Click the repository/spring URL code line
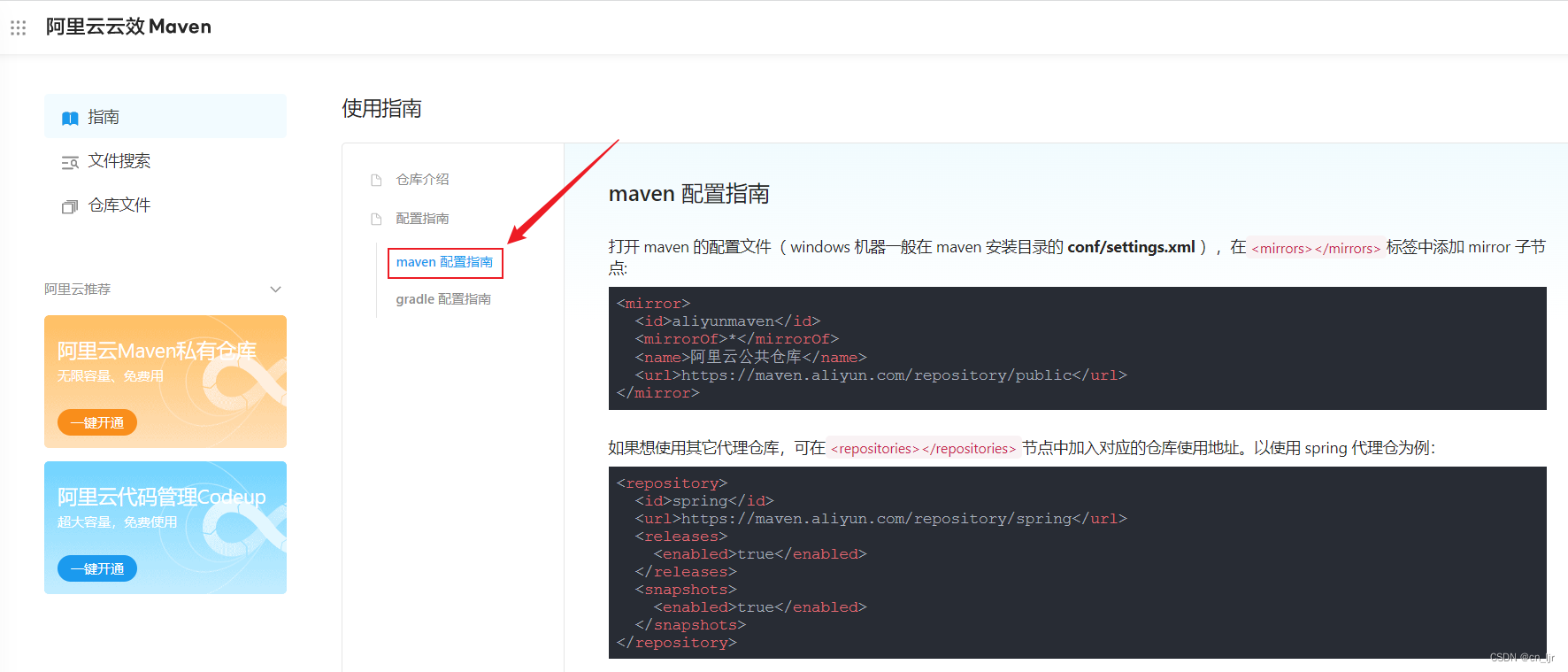The height and width of the screenshot is (672, 1568). pyautogui.click(x=881, y=519)
